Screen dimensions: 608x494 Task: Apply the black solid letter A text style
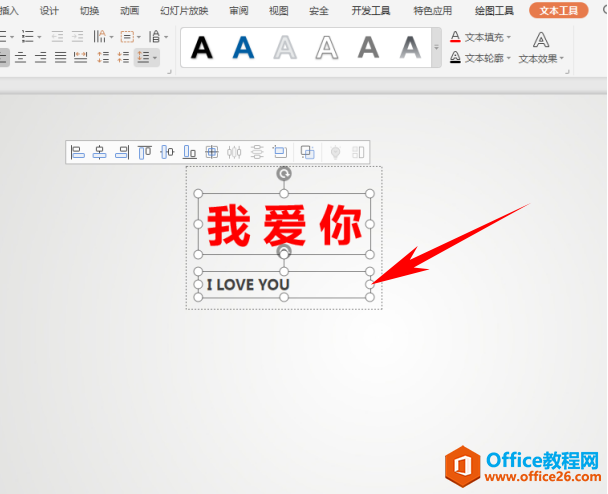coord(203,46)
